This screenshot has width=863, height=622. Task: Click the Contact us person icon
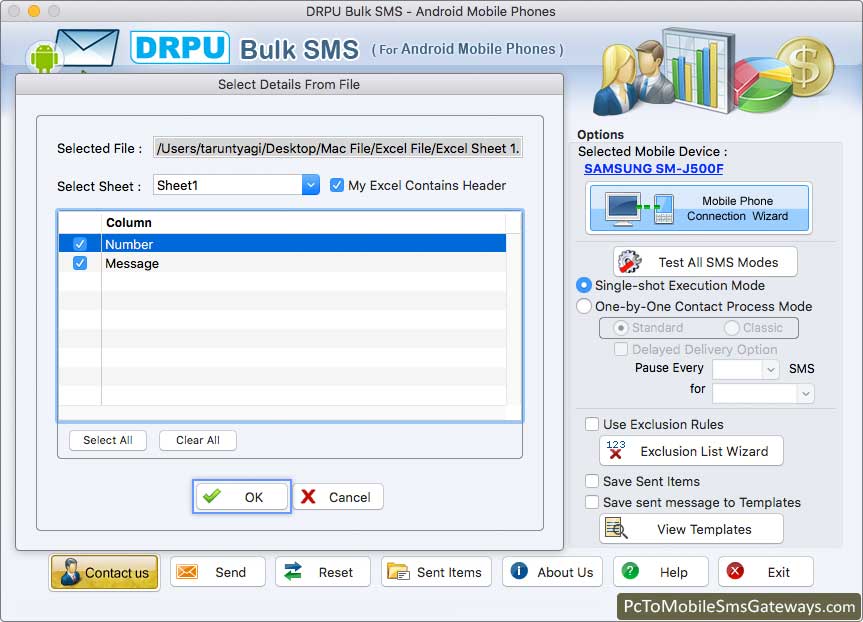(x=70, y=571)
